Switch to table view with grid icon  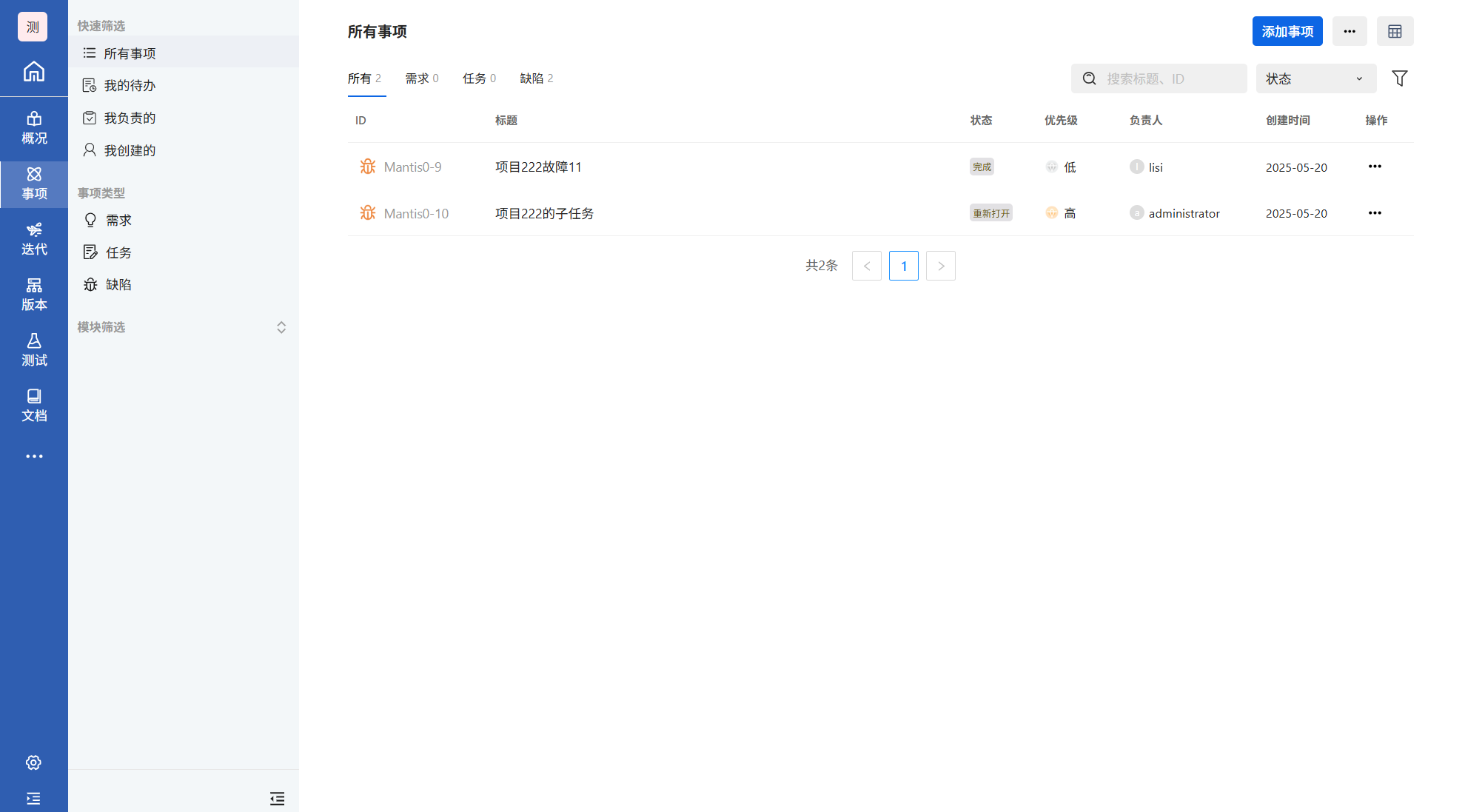click(1395, 31)
